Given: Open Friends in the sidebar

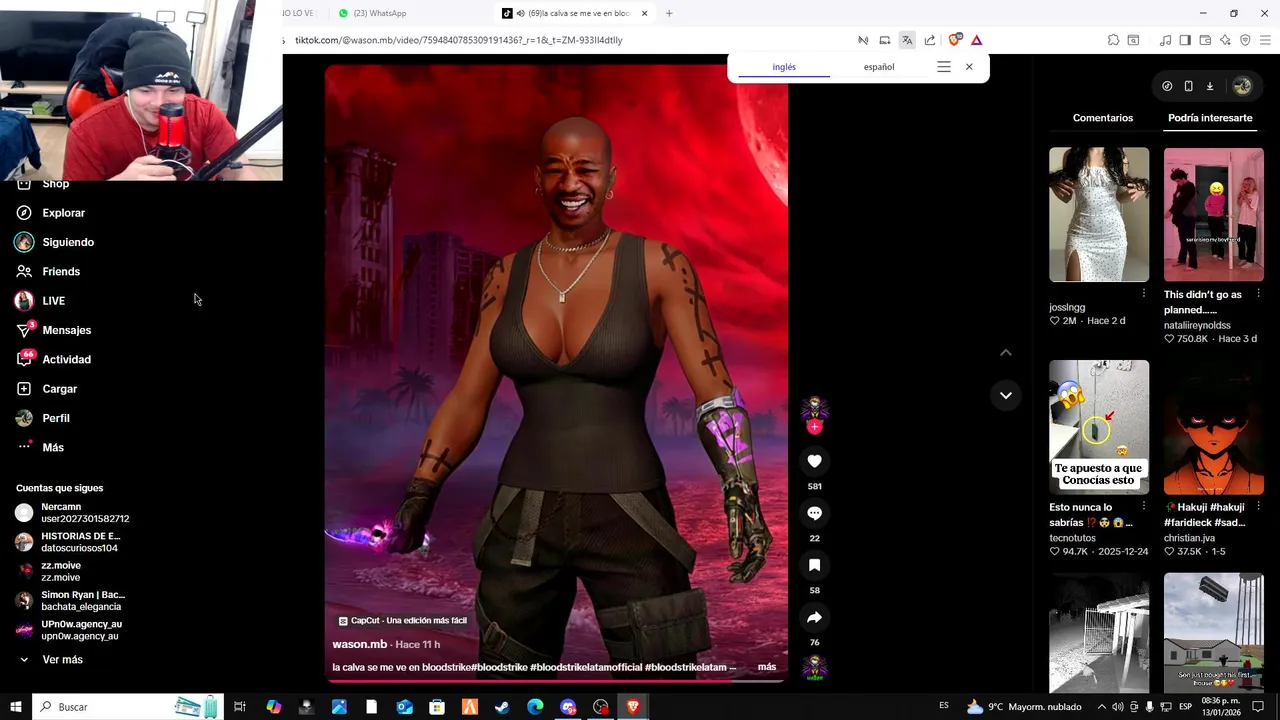Looking at the screenshot, I should pos(61,271).
